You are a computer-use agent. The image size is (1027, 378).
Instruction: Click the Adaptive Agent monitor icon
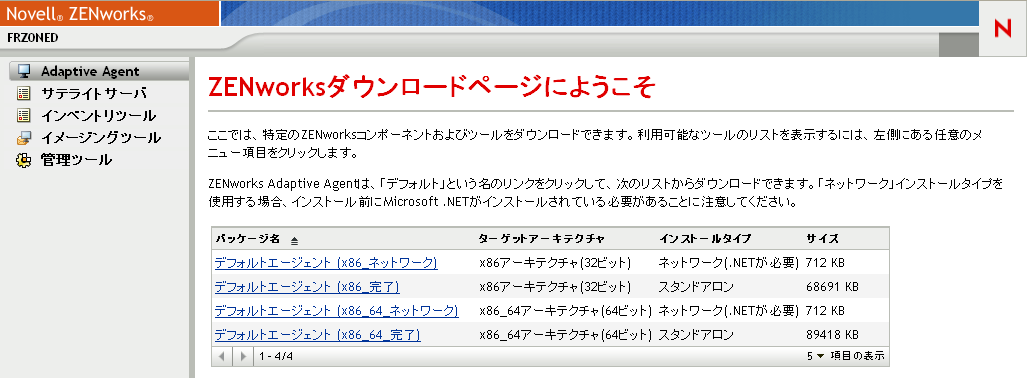pos(24,71)
